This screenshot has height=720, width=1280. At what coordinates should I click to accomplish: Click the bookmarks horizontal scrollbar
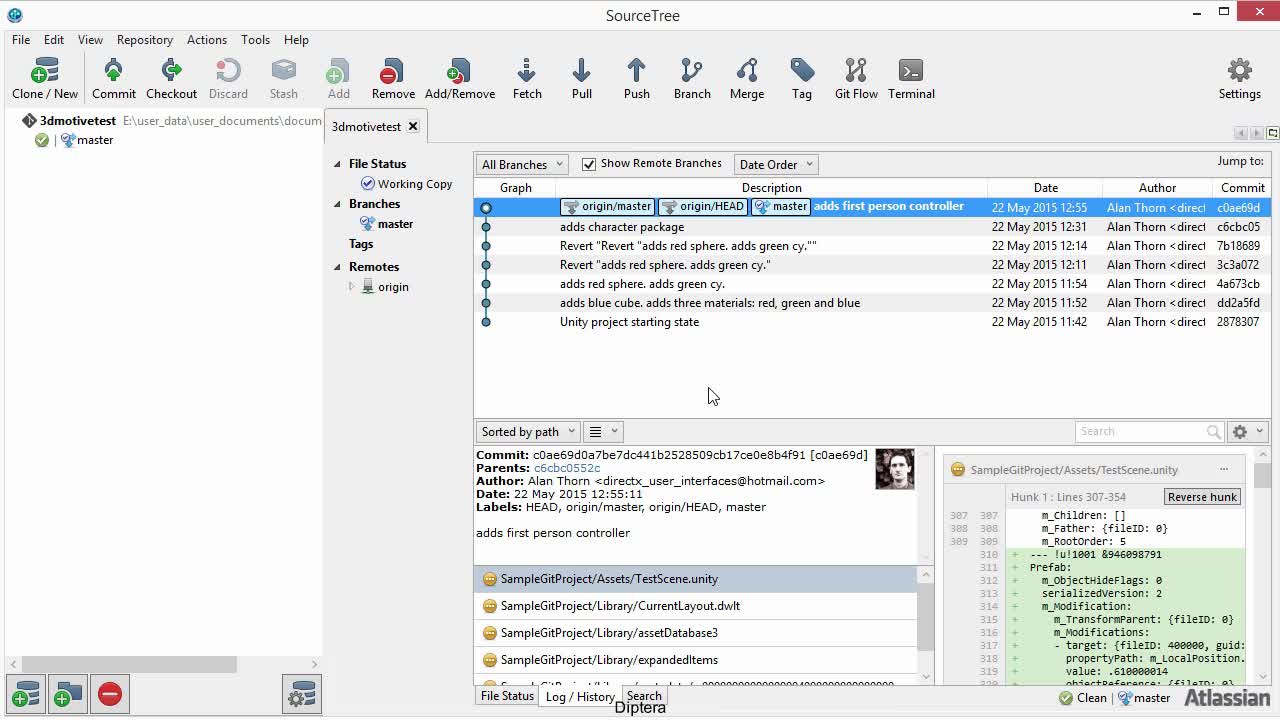(x=129, y=664)
